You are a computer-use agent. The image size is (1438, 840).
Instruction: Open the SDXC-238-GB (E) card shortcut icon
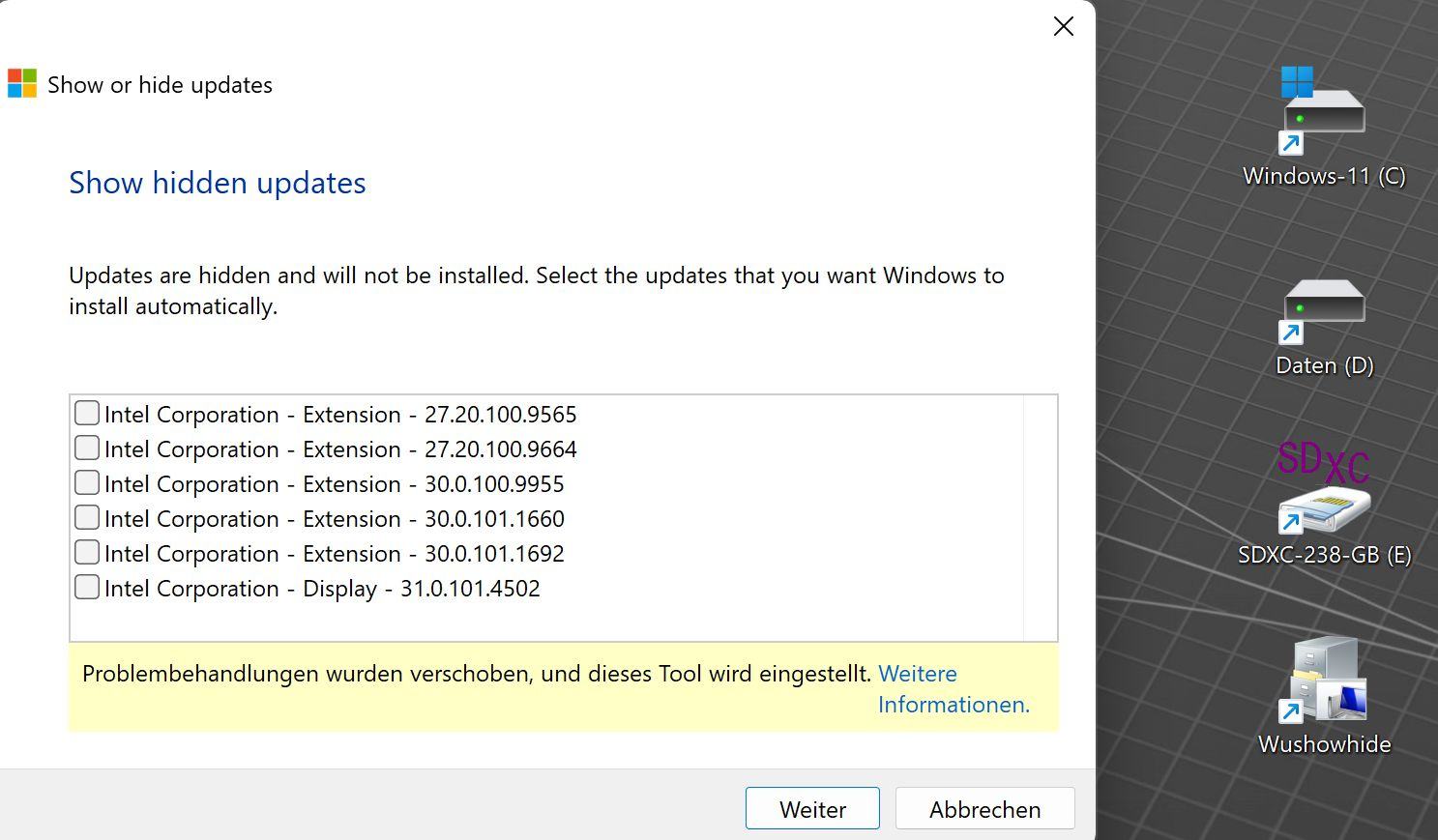click(1323, 488)
